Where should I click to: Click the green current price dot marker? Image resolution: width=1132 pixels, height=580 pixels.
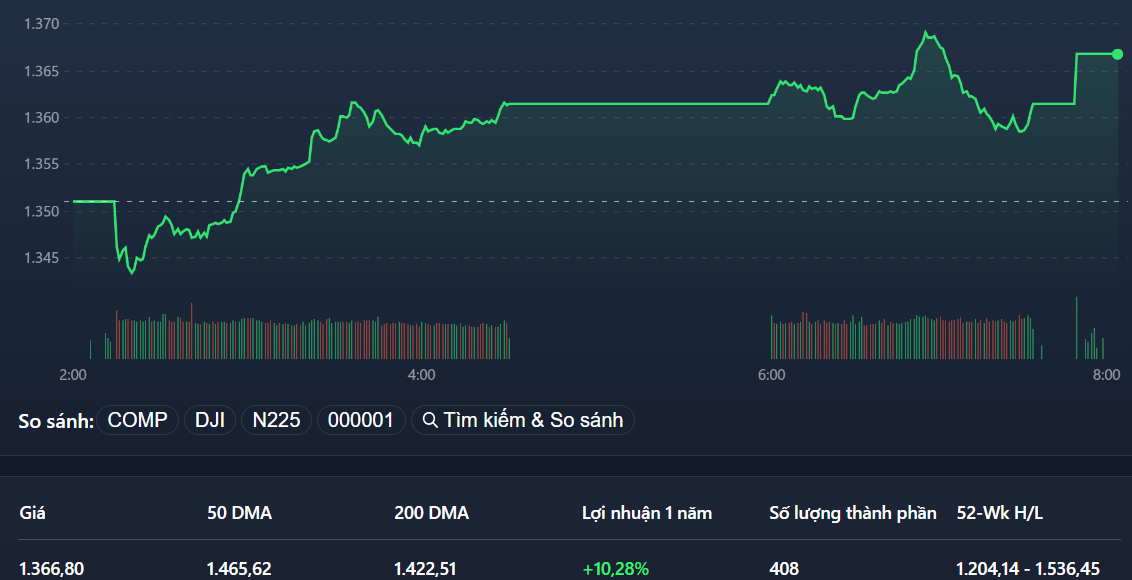click(1117, 54)
